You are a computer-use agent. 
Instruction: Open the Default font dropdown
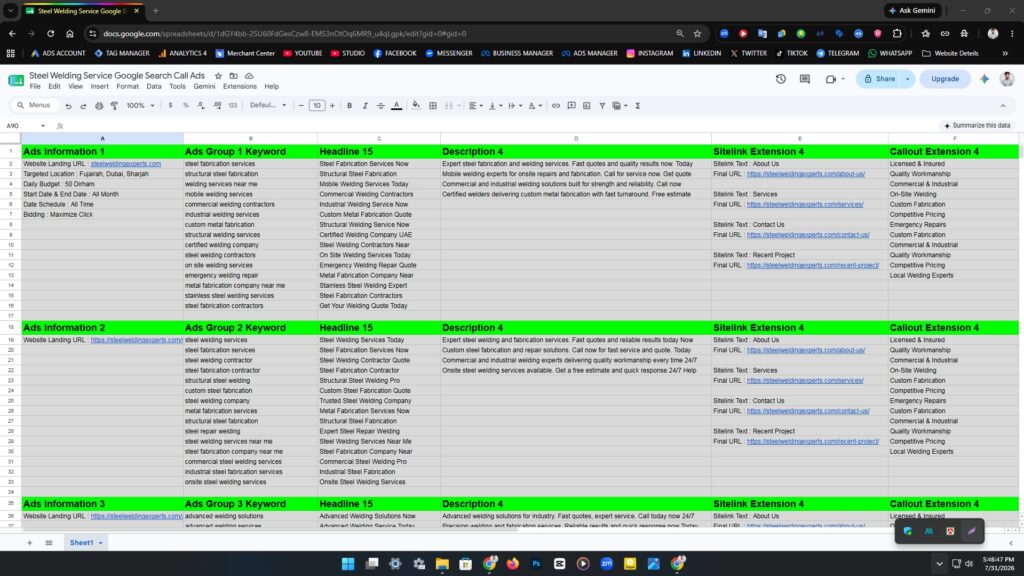(268, 105)
